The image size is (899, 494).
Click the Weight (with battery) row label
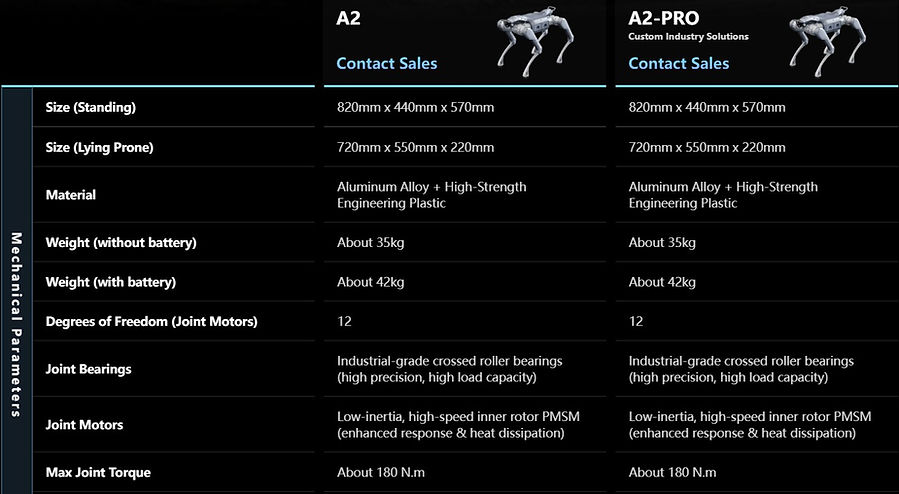click(111, 282)
